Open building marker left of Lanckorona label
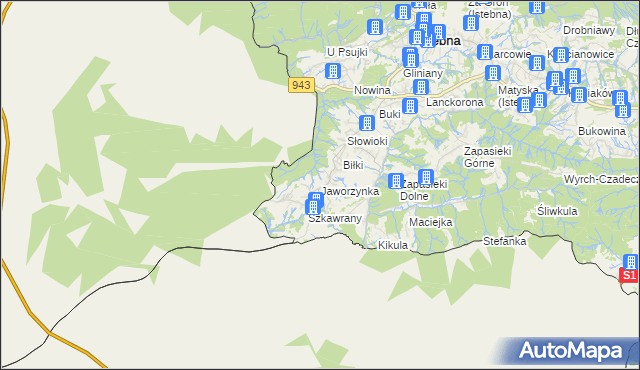 tap(410, 106)
